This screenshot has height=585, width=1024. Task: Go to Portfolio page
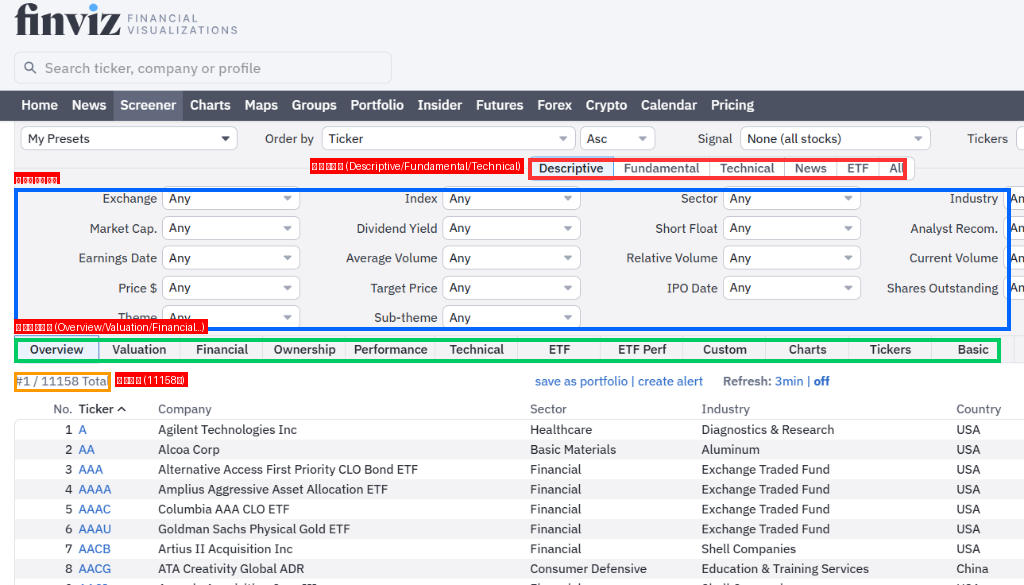click(377, 105)
